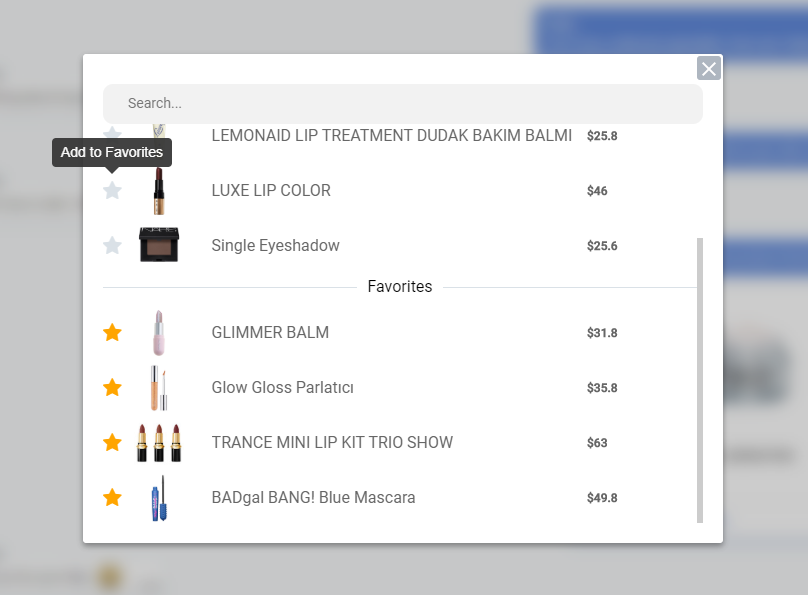
Task: Click the $25.8 LEMONAID LIP TREATMENT price
Action: (602, 136)
